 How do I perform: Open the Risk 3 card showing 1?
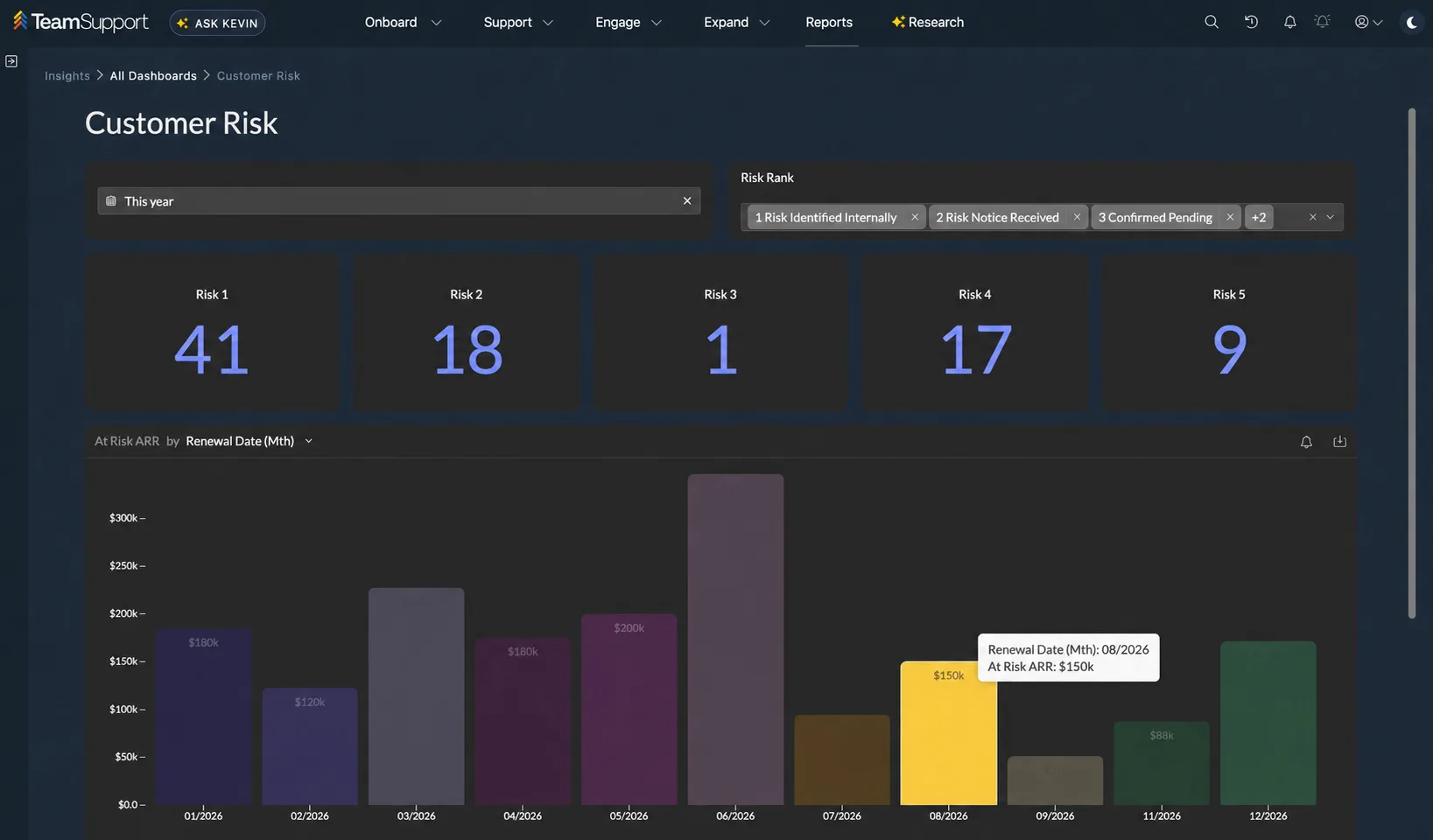(720, 332)
